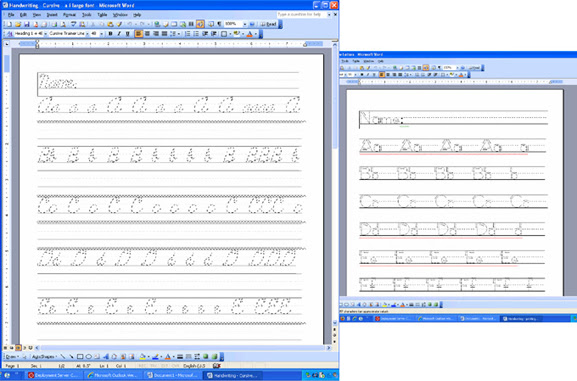Open the Format menu in the front Word window
Screen dimensions: 577x381
coord(69,15)
